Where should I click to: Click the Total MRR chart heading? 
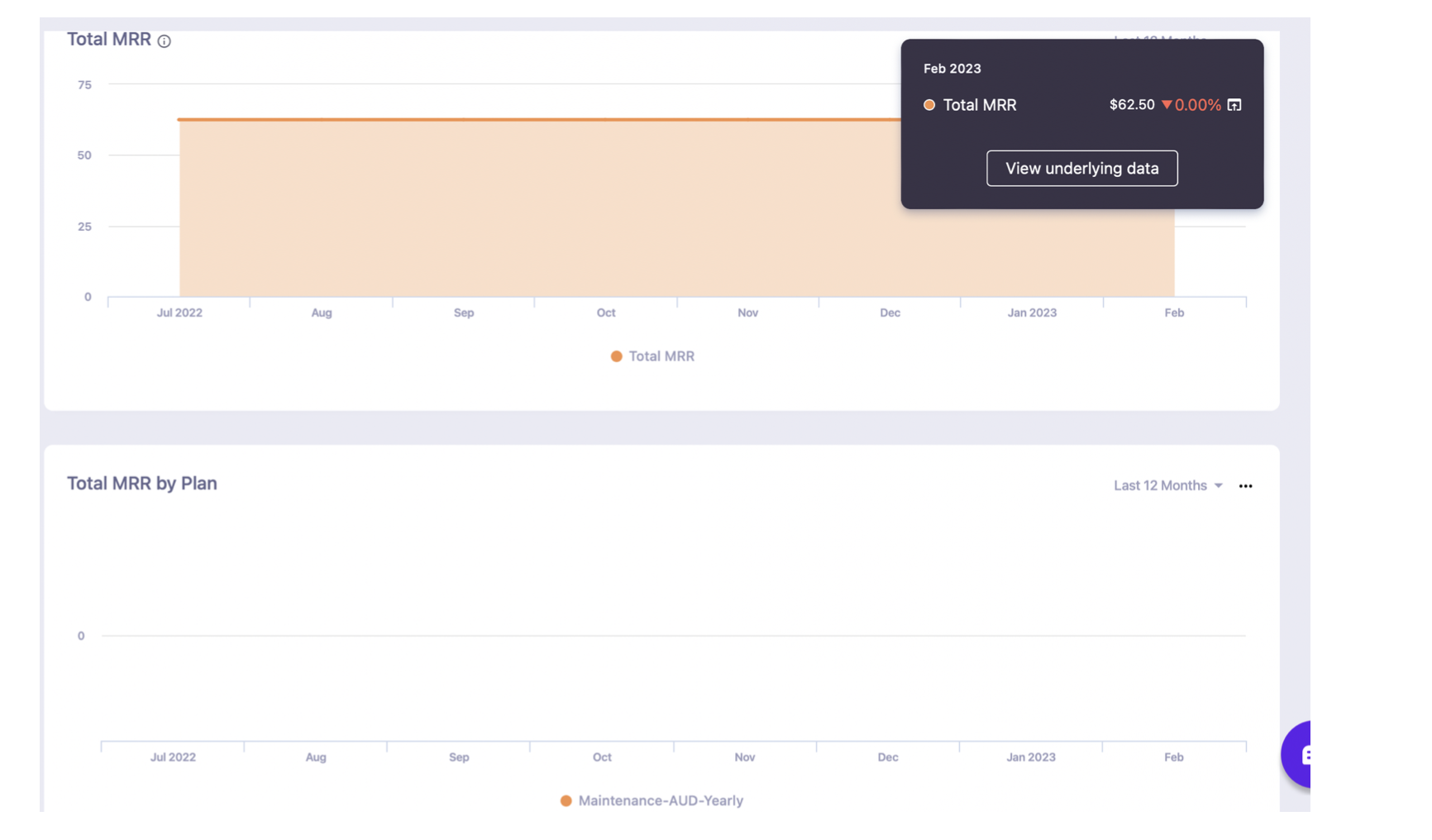point(109,40)
